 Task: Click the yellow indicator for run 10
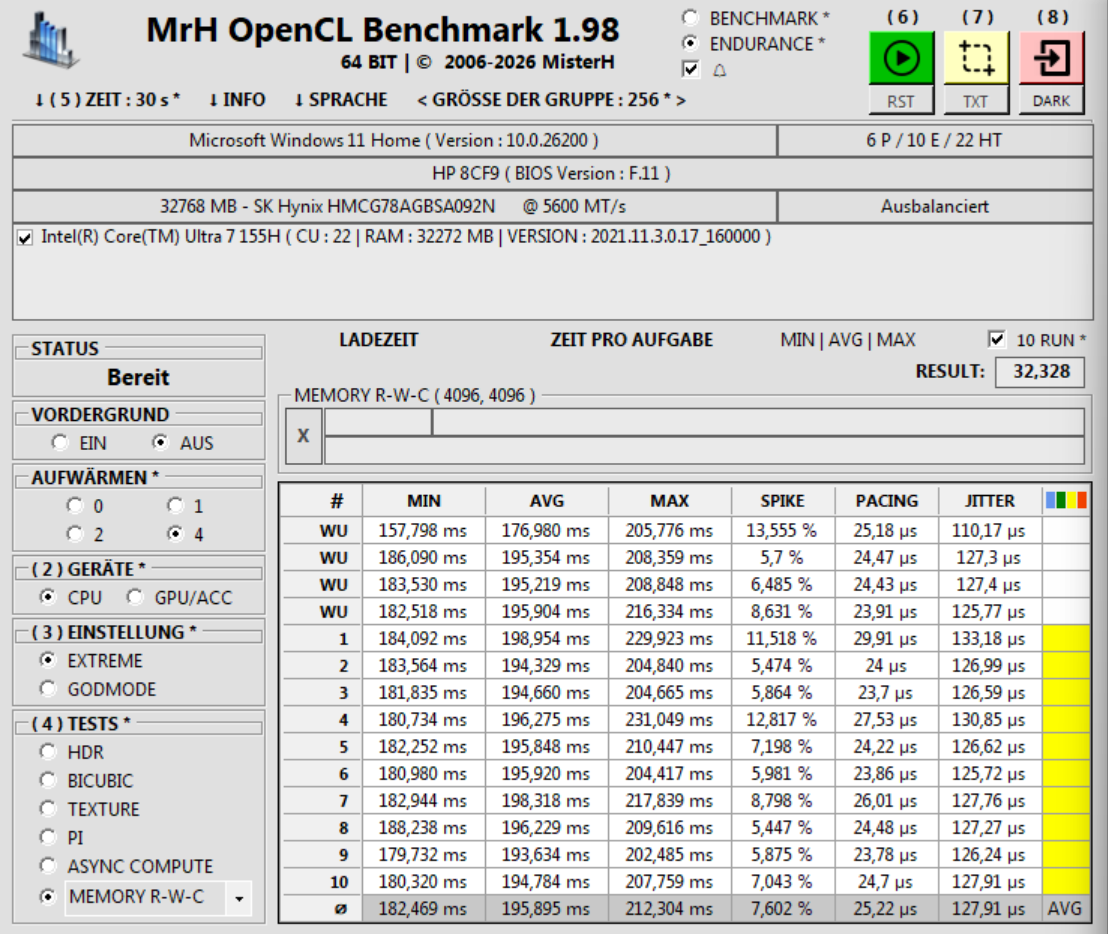coord(1066,882)
